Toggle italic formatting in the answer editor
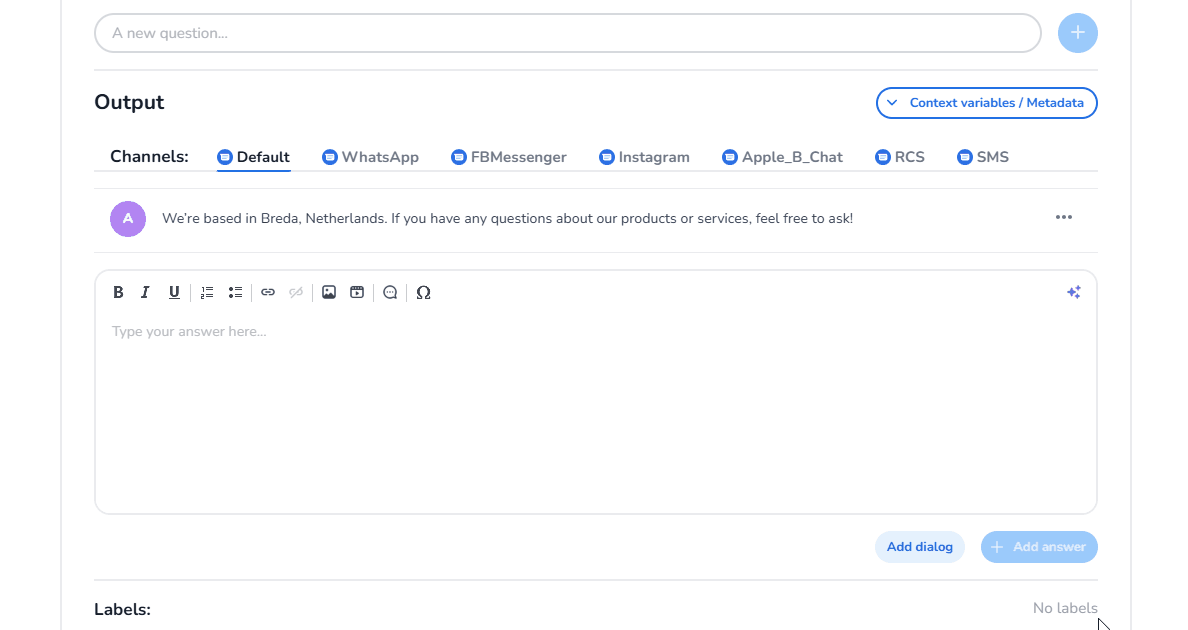This screenshot has height=630, width=1188. (145, 292)
